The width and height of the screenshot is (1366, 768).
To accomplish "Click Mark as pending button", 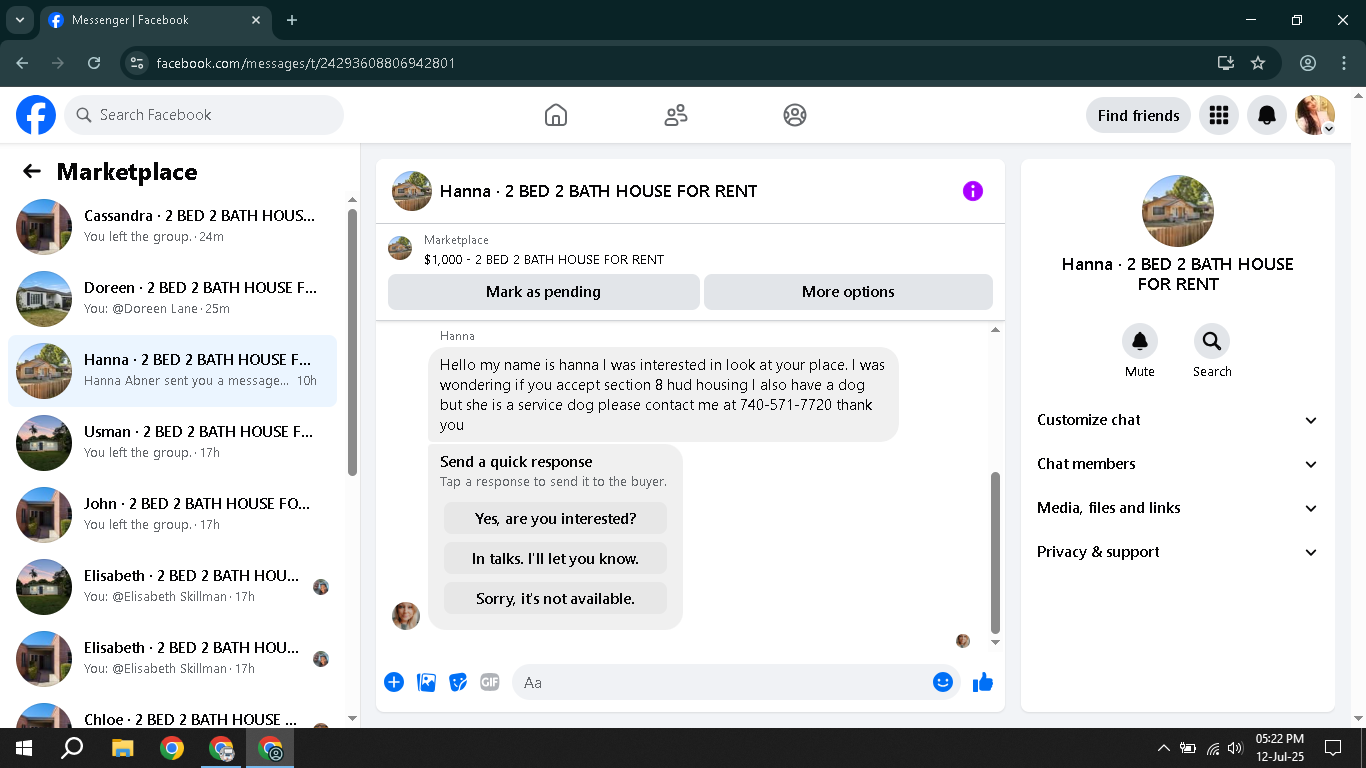I will tap(543, 292).
